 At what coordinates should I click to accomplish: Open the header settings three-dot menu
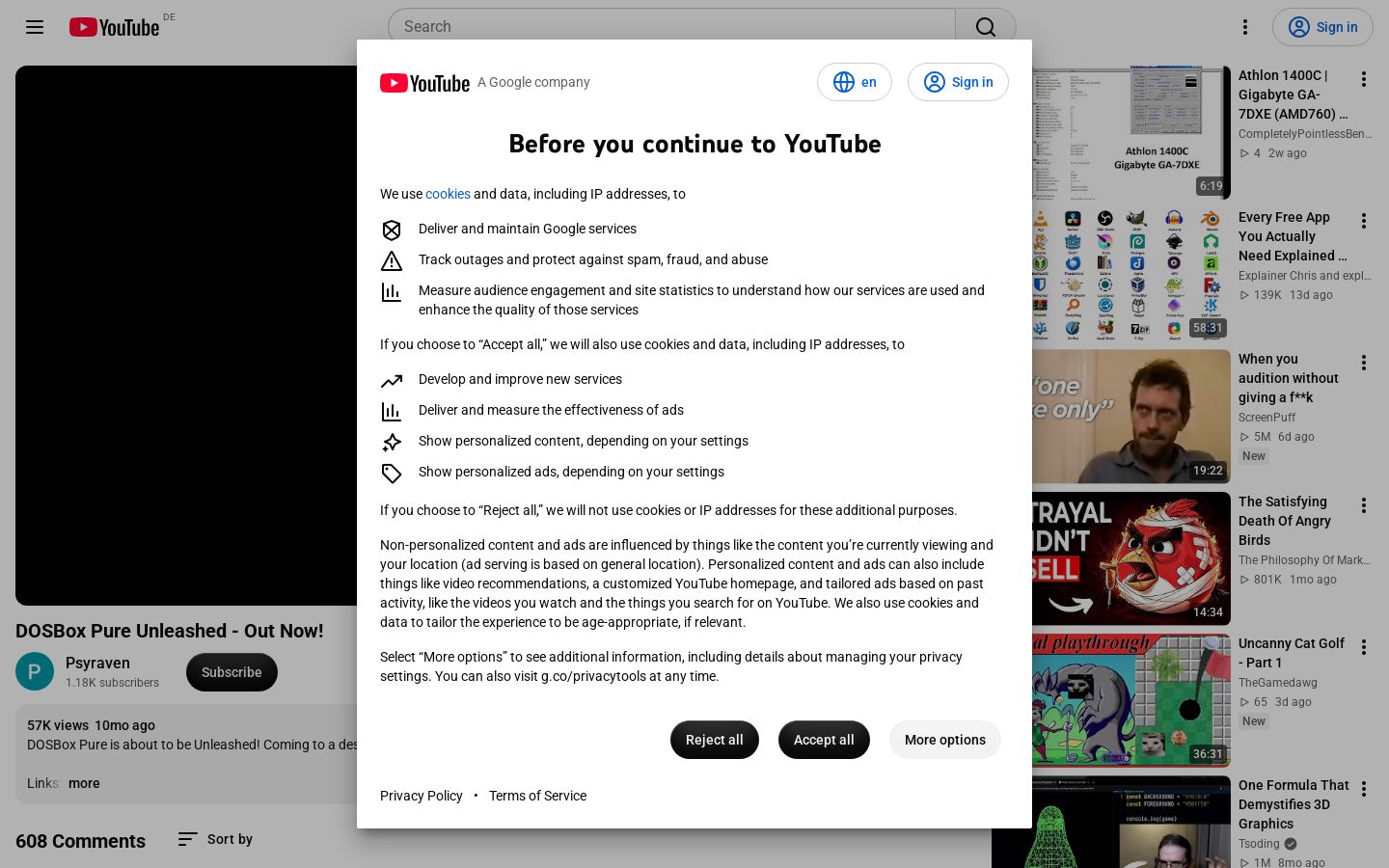point(1245,27)
